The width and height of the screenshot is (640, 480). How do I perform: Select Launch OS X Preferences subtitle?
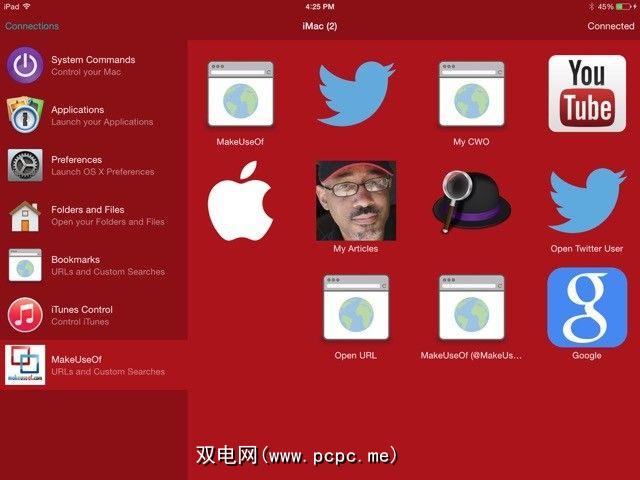tap(103, 172)
